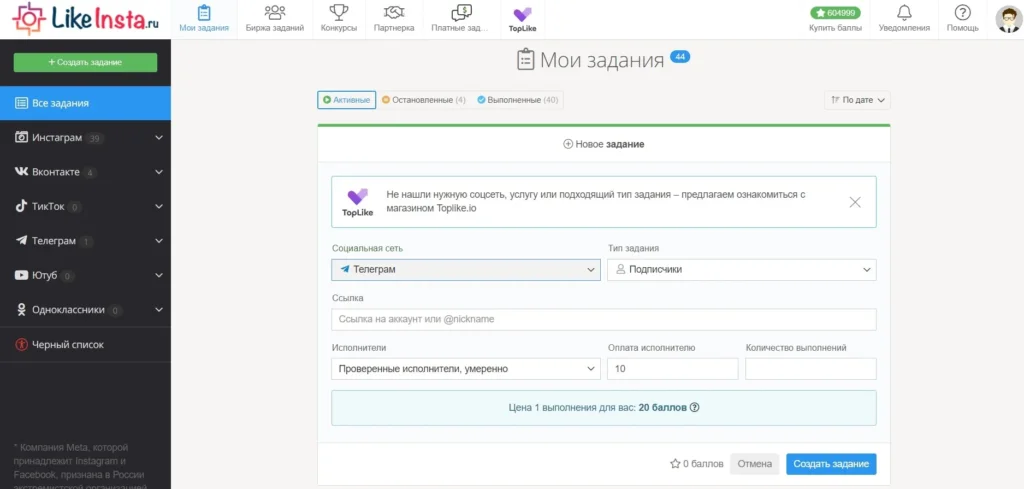Open the Исполнители dropdown
Viewport: 1024px width, 489px height.
tap(466, 369)
